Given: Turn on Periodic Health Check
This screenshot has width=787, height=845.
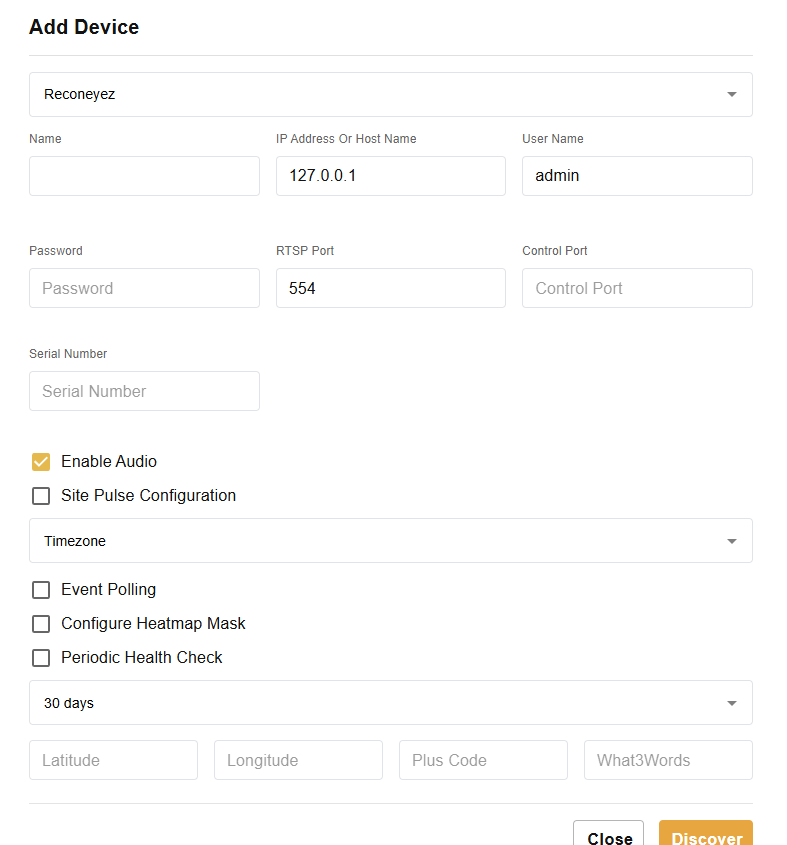Looking at the screenshot, I should 41,658.
